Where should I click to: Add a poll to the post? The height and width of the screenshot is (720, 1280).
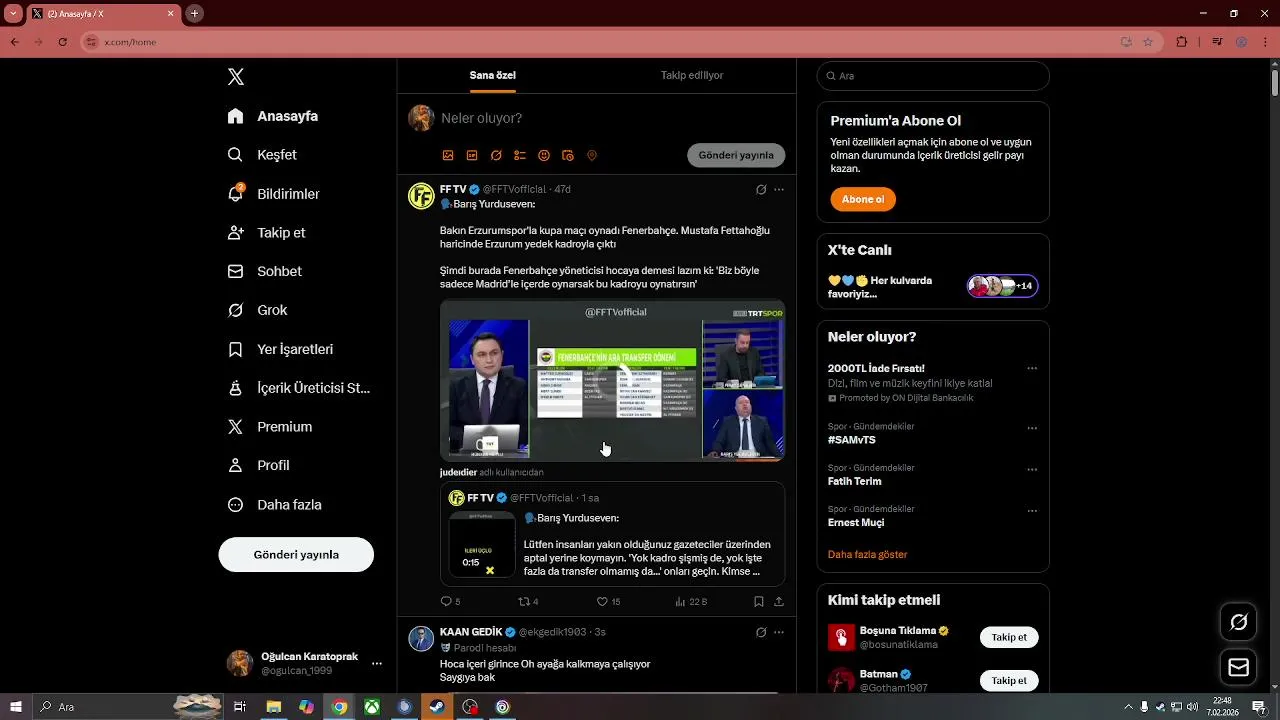520,155
